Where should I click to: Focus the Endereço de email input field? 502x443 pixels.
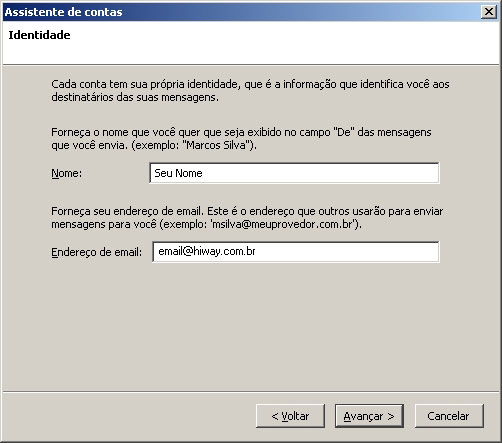coord(296,252)
